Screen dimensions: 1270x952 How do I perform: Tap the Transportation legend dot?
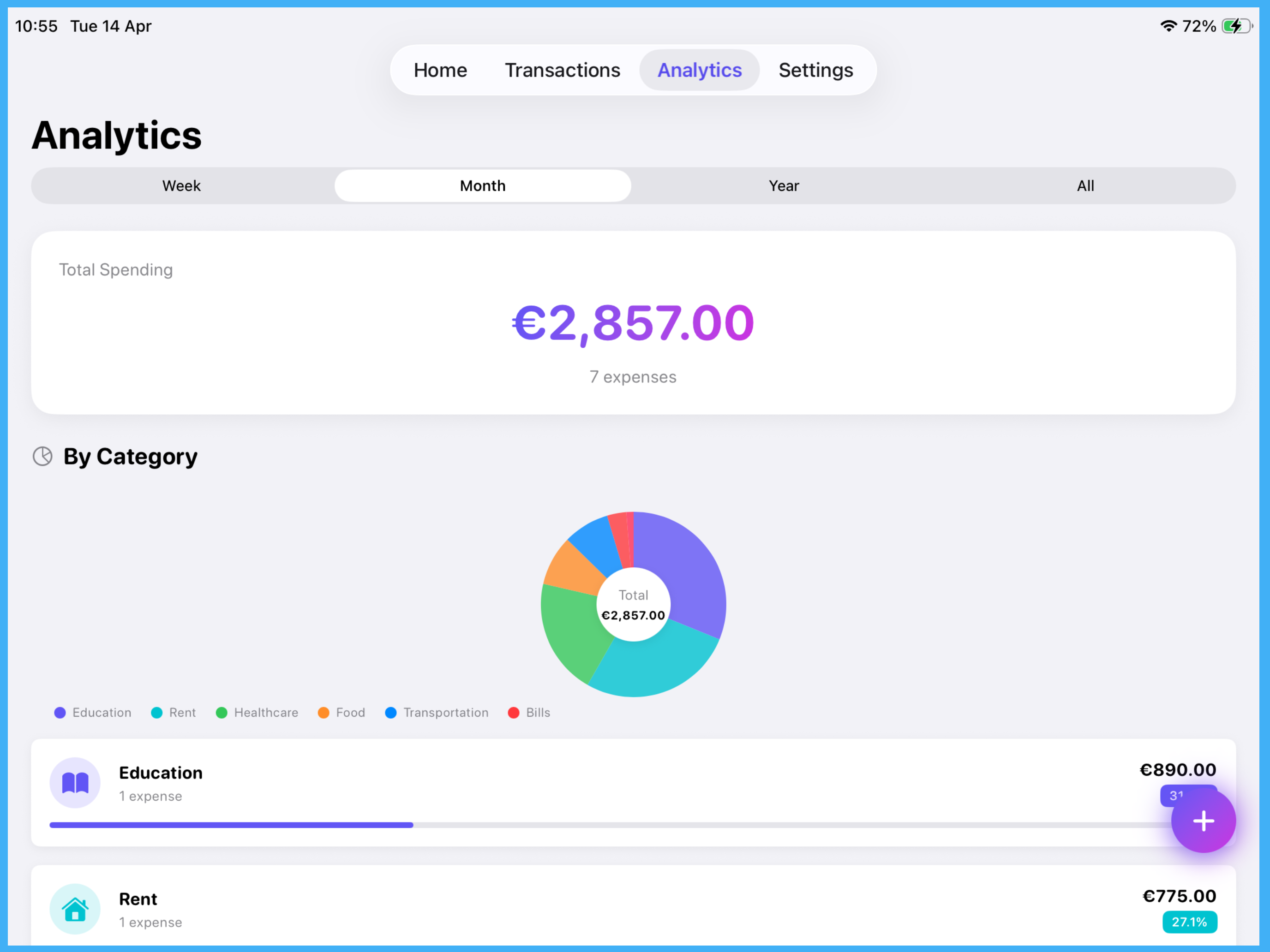pyautogui.click(x=390, y=713)
